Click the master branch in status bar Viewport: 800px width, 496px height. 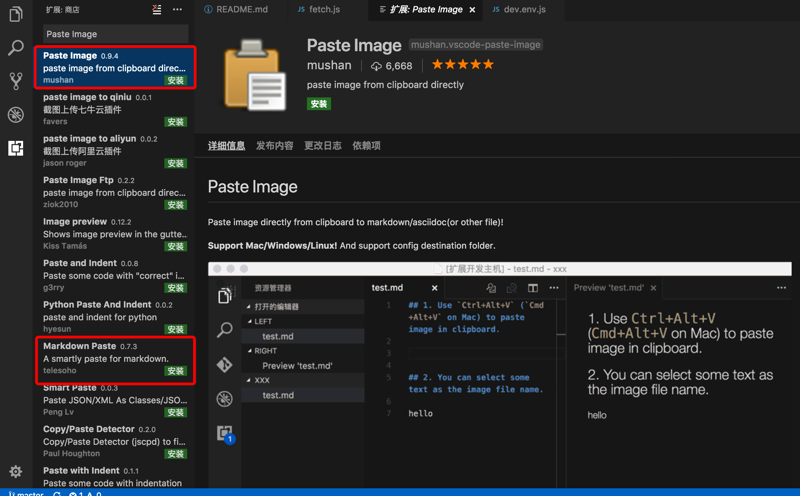tap(26, 493)
